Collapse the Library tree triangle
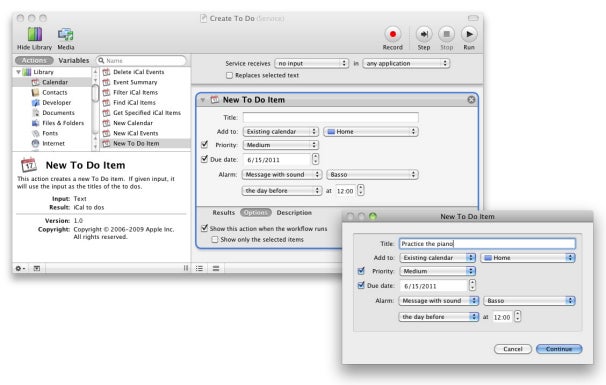 coord(18,72)
